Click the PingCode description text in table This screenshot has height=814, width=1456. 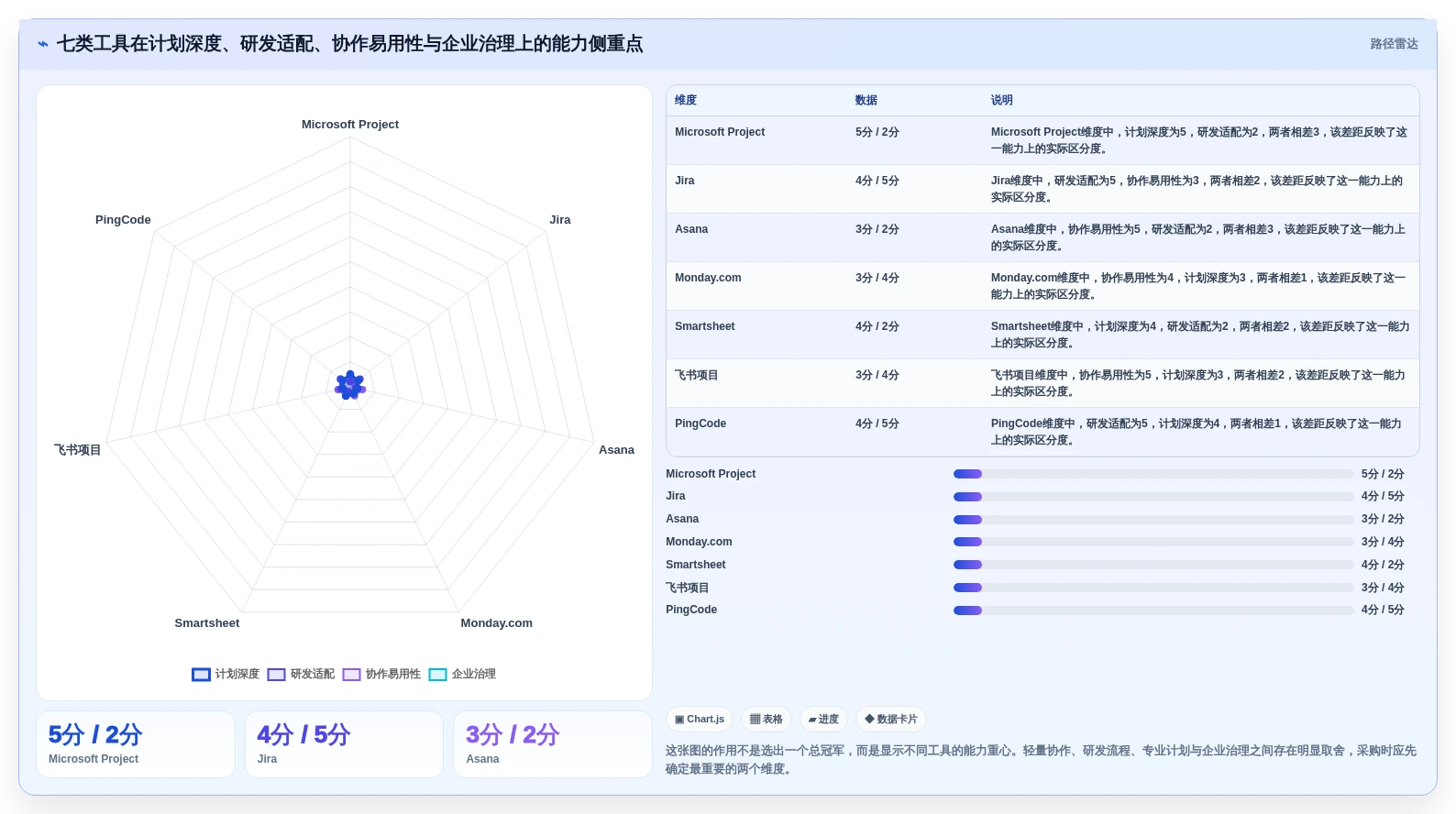[1197, 432]
